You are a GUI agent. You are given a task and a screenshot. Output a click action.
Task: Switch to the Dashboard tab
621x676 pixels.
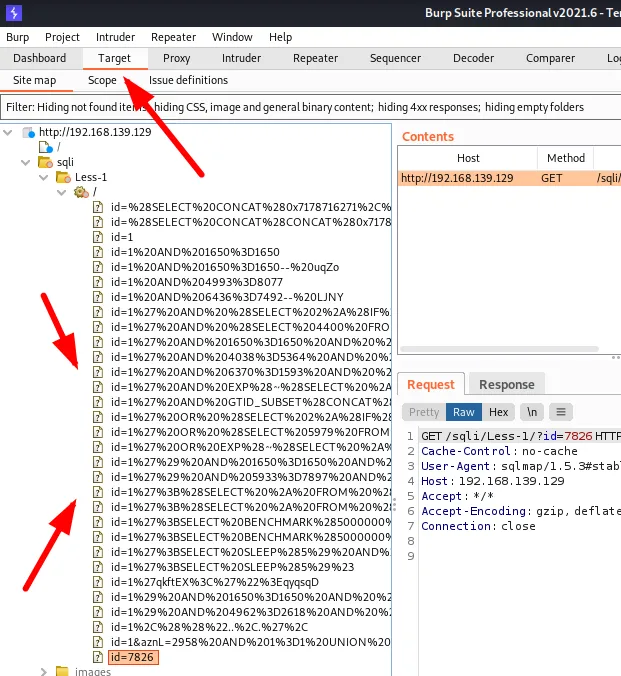pos(40,58)
